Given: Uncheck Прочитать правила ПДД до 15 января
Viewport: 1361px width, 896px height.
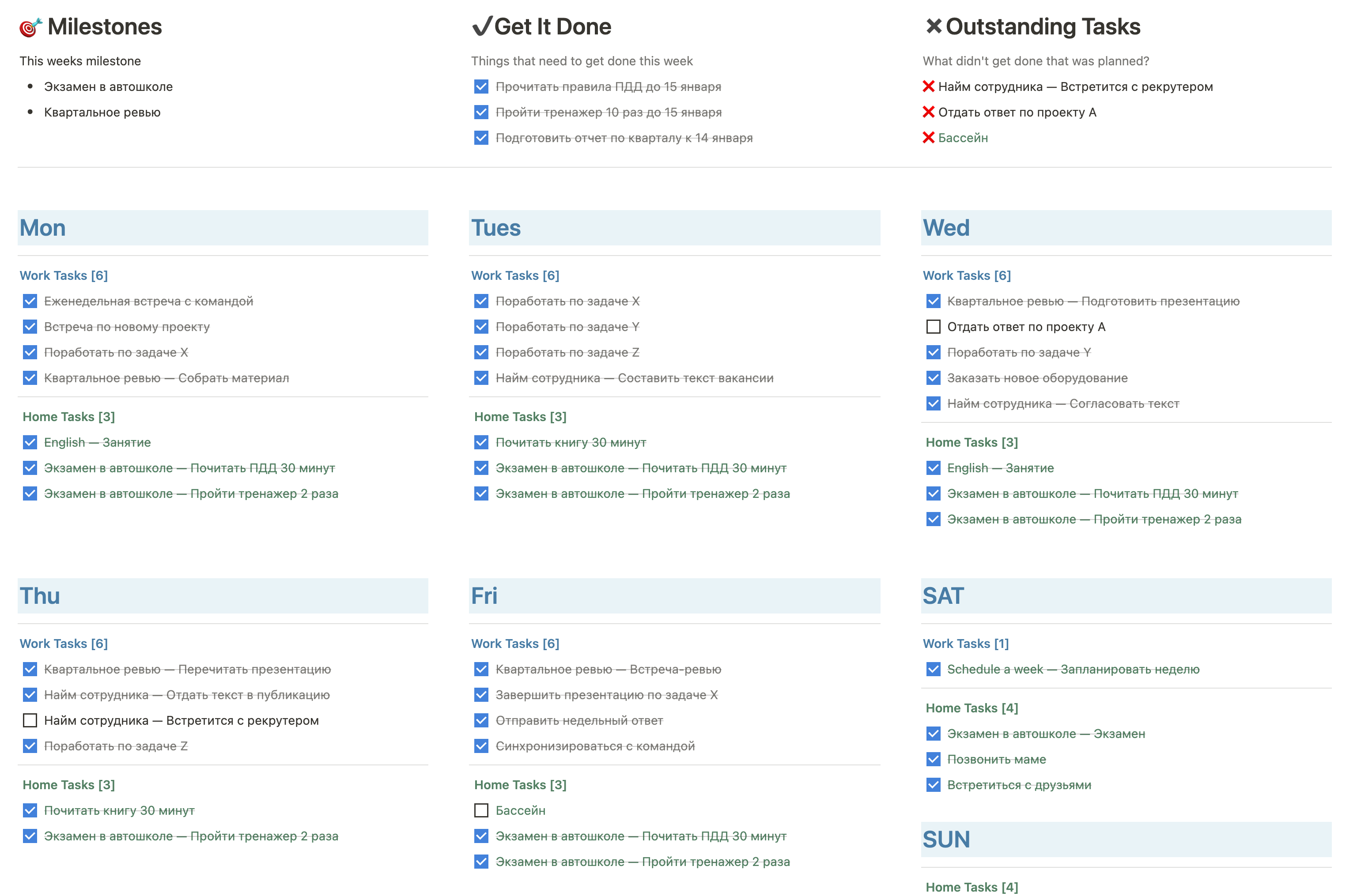Looking at the screenshot, I should click(481, 87).
